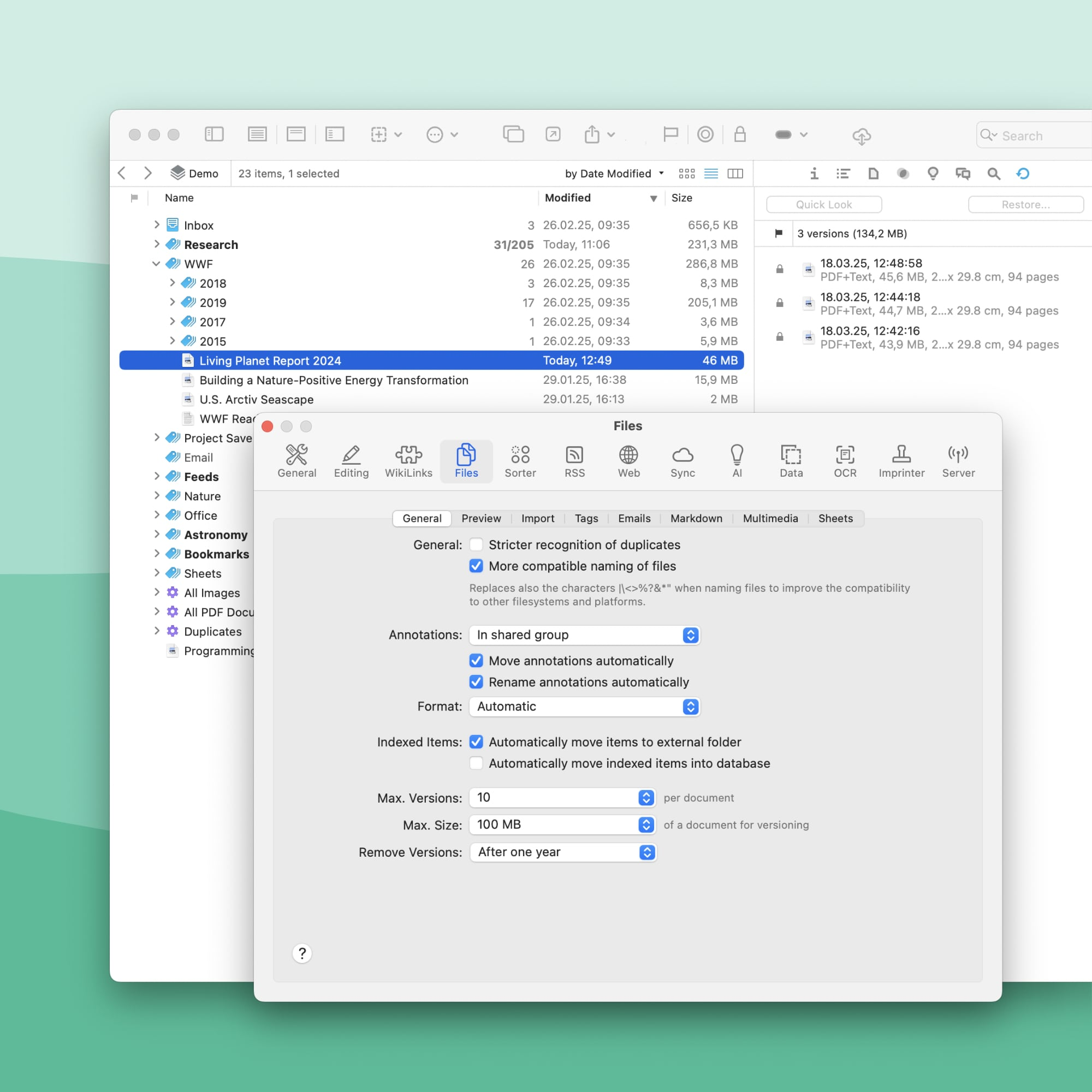Open the Data preferences pane
The width and height of the screenshot is (1092, 1092).
pyautogui.click(x=791, y=461)
